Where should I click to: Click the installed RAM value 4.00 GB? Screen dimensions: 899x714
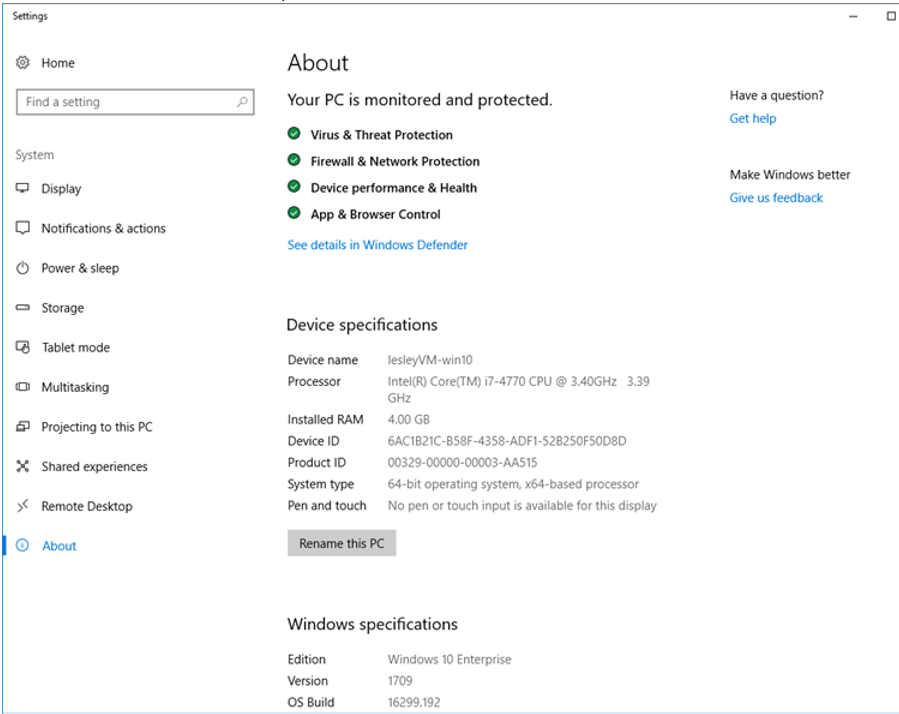tap(408, 419)
